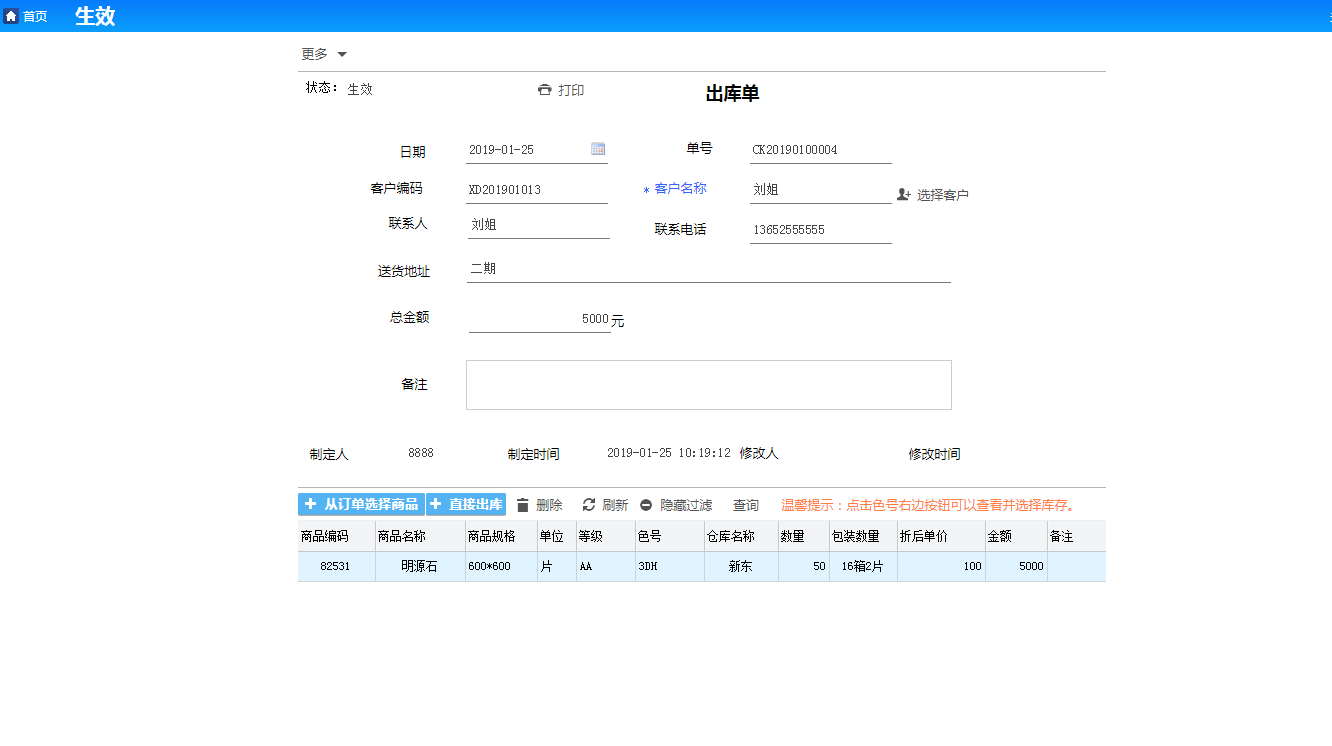The width and height of the screenshot is (1332, 746).
Task: Click the 生效 title in the header bar
Action: (95, 16)
